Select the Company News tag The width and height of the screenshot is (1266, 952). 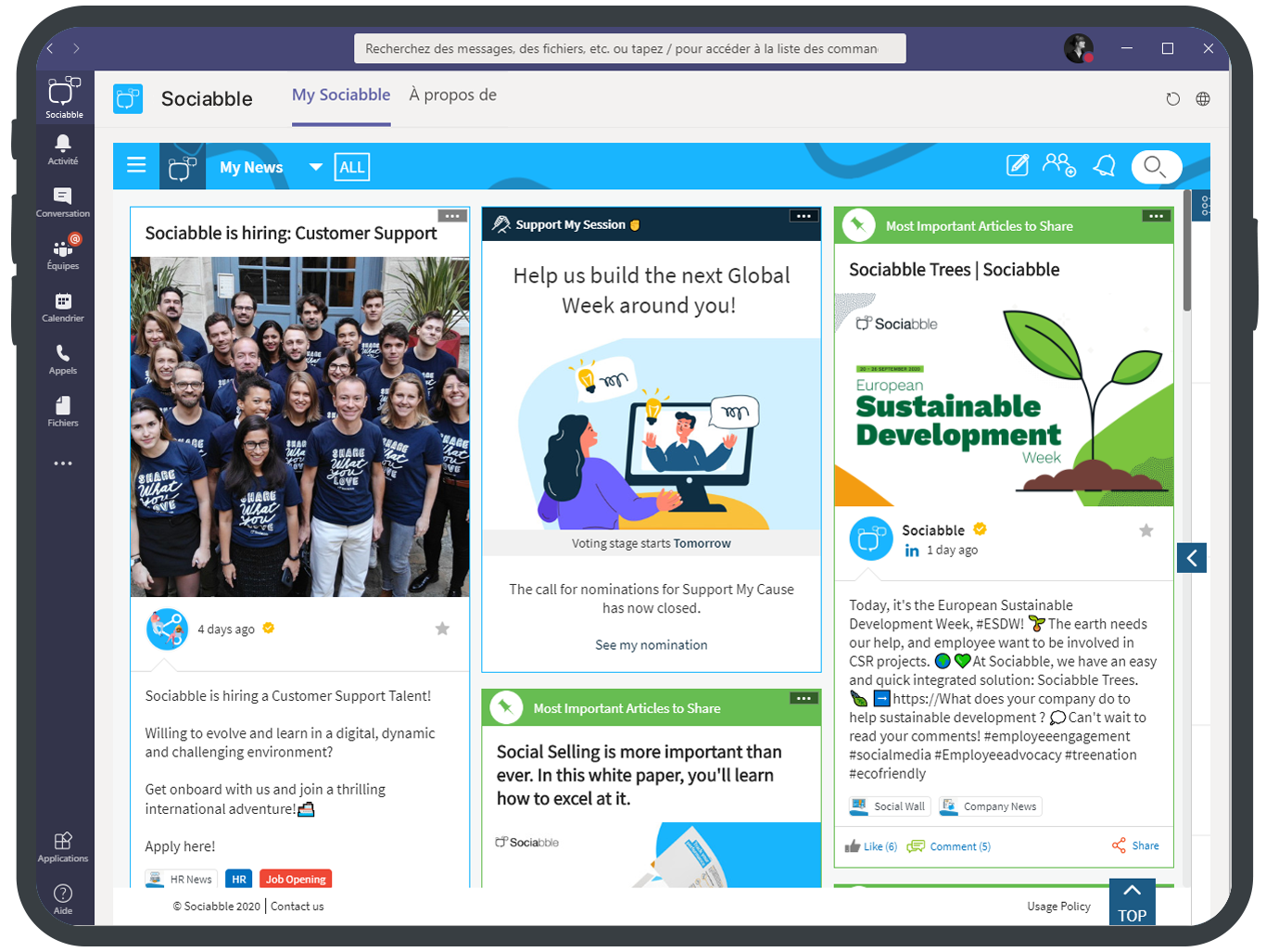point(990,806)
